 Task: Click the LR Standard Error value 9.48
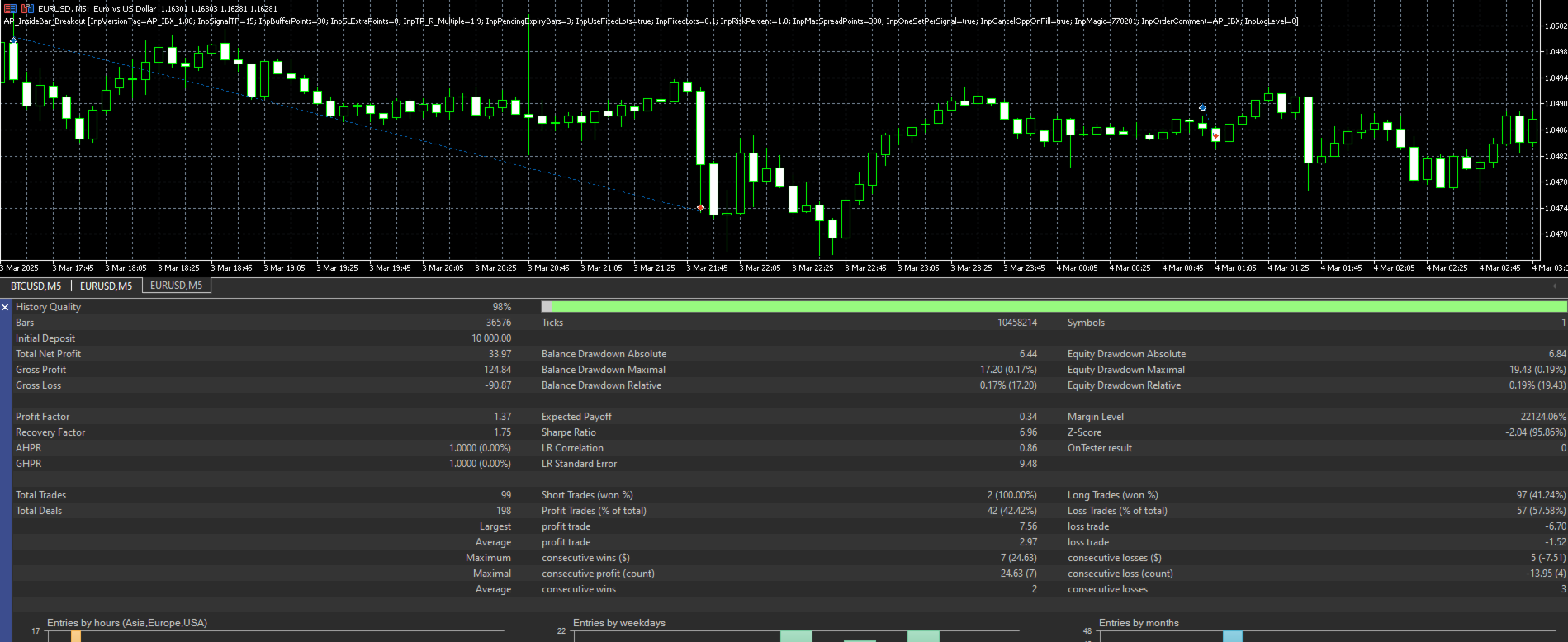(1029, 464)
